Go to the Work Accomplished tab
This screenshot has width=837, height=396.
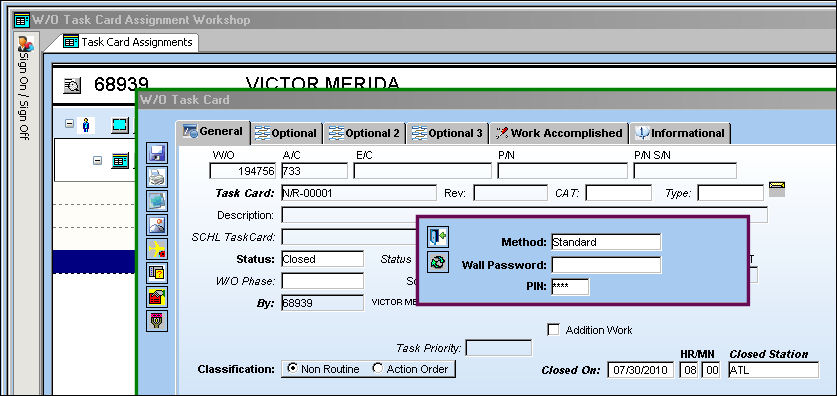559,133
